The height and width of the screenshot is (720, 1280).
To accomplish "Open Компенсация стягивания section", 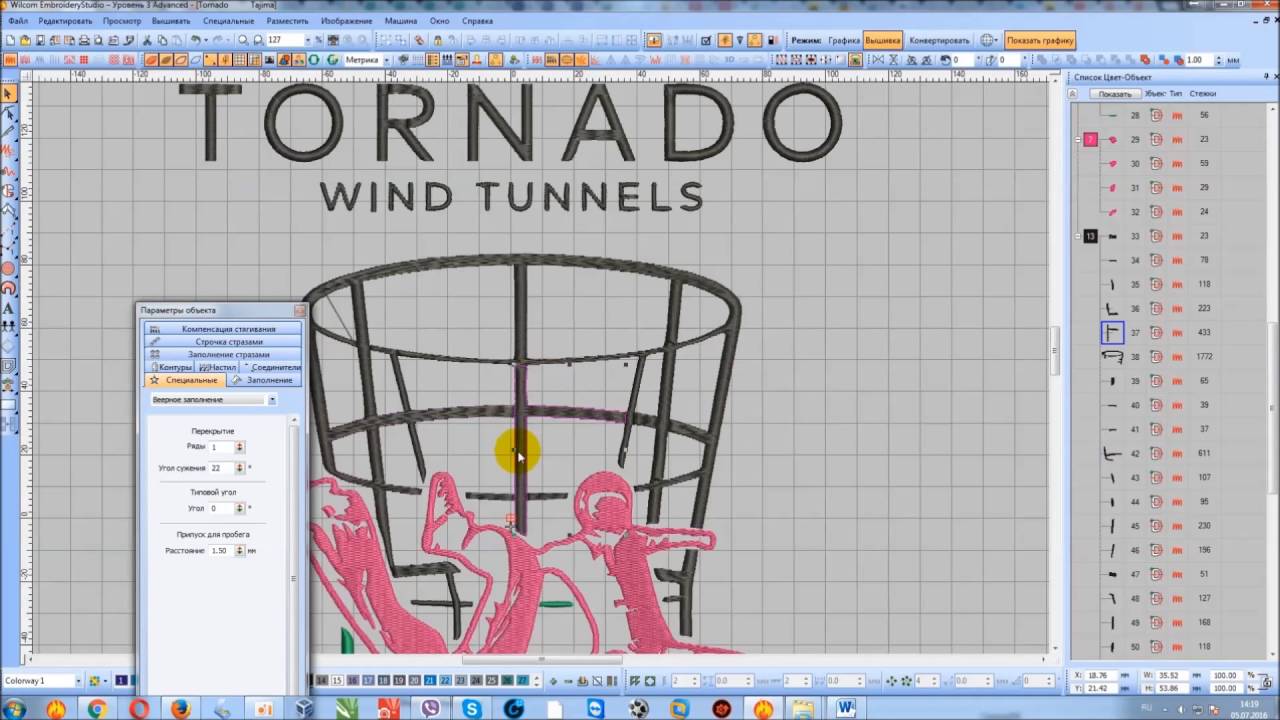I will coord(223,329).
